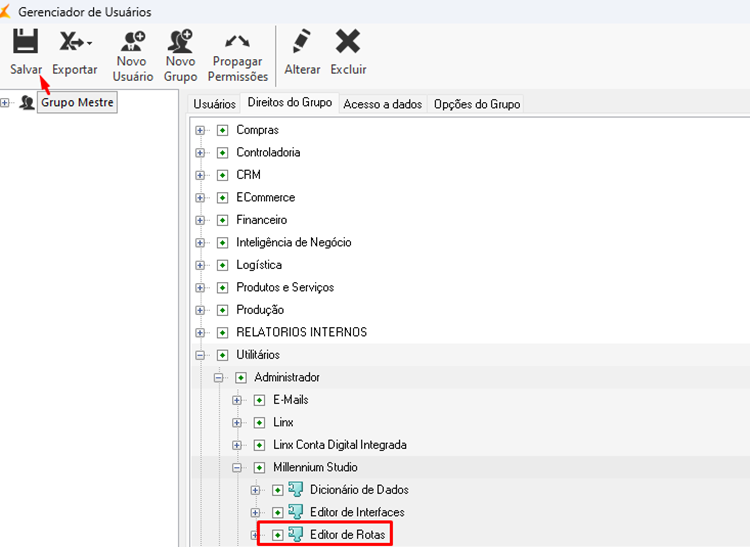Viewport: 750px width, 547px height.
Task: Expand the Compras node
Action: click(200, 130)
